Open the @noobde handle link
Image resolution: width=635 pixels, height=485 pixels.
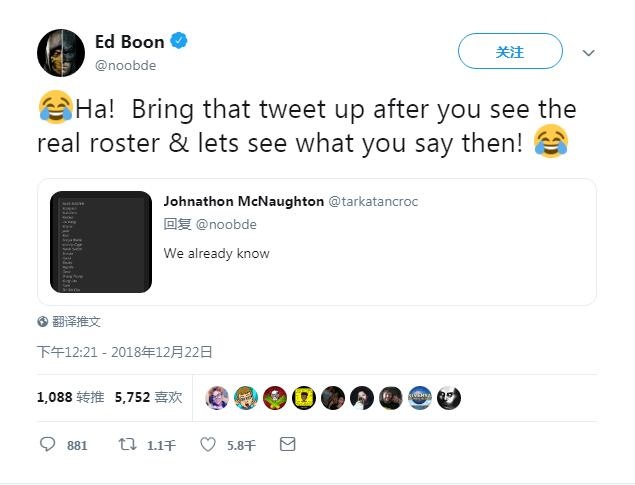tap(126, 65)
